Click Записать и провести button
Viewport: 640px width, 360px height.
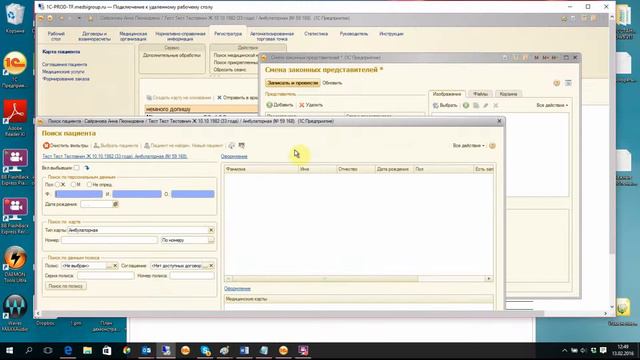click(293, 83)
